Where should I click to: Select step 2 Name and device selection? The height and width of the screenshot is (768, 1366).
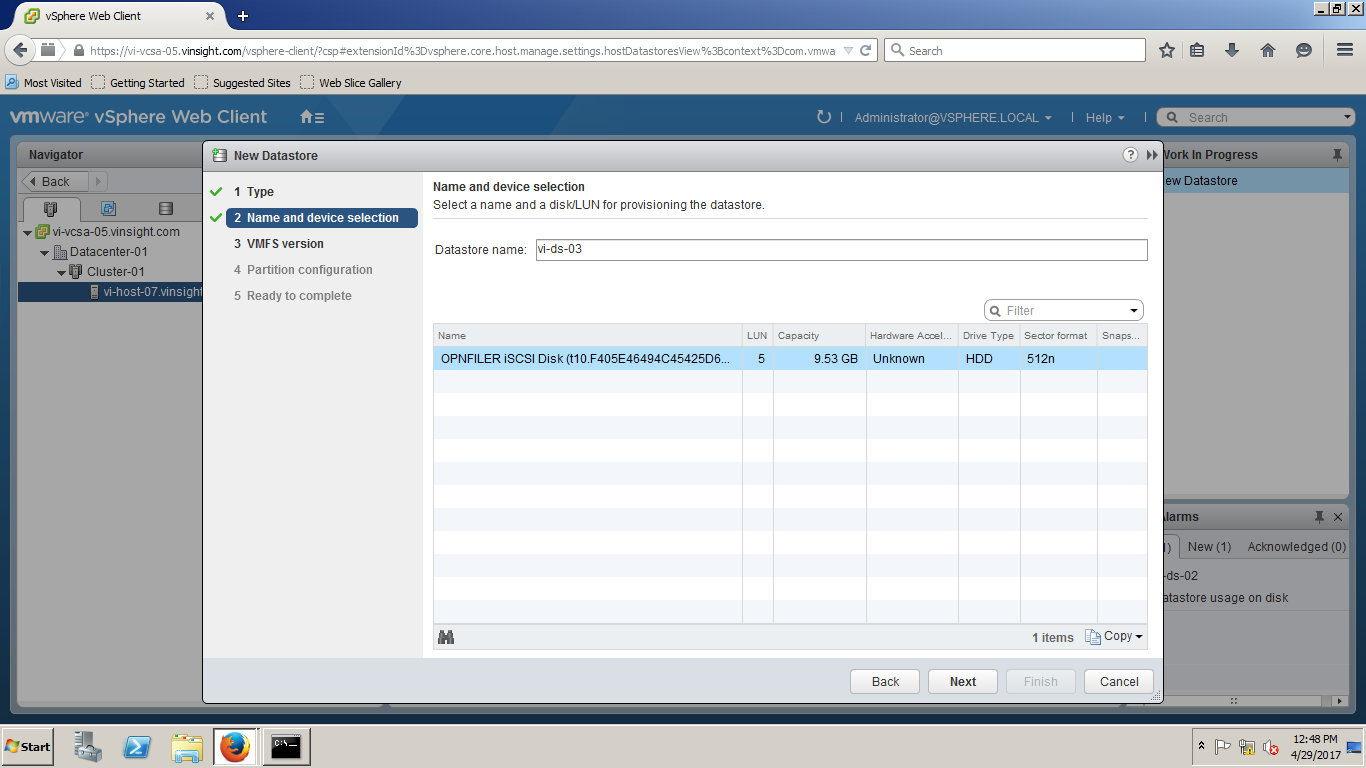pyautogui.click(x=322, y=218)
